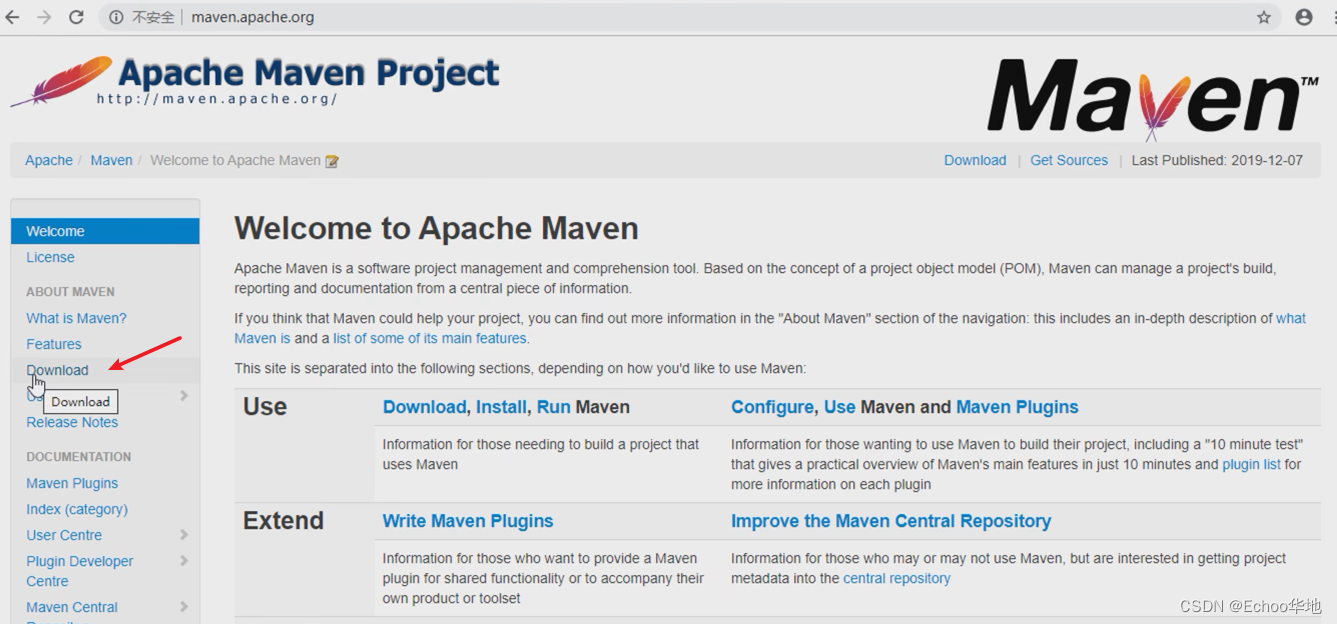Click Download link in the top bar
Screen dimensions: 1337x624
(975, 160)
